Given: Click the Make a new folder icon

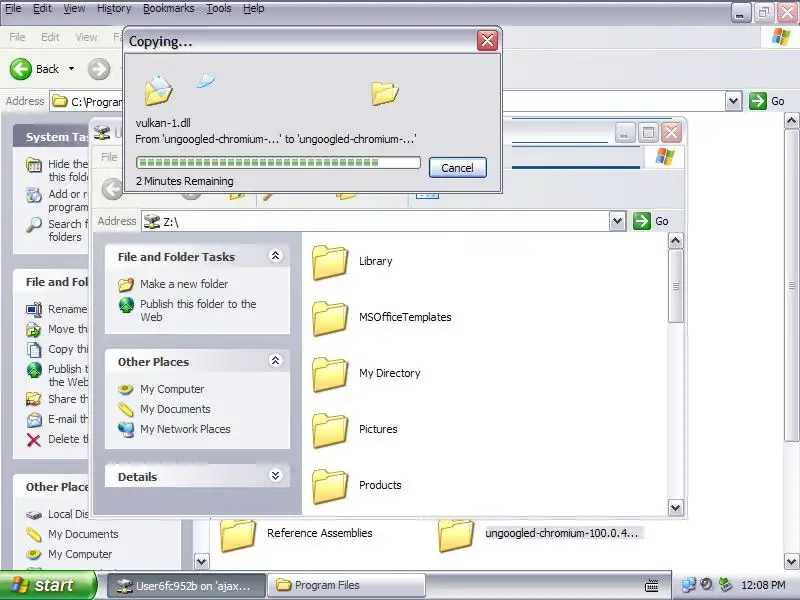Looking at the screenshot, I should coord(126,284).
